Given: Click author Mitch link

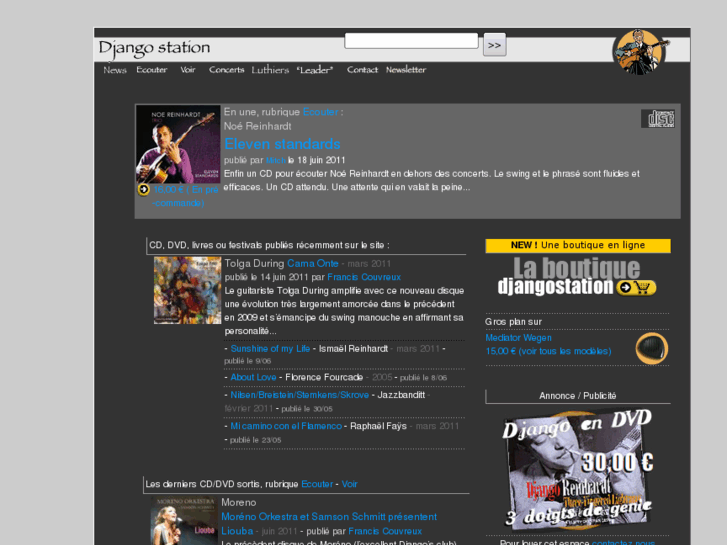Looking at the screenshot, I should pyautogui.click(x=276, y=160).
